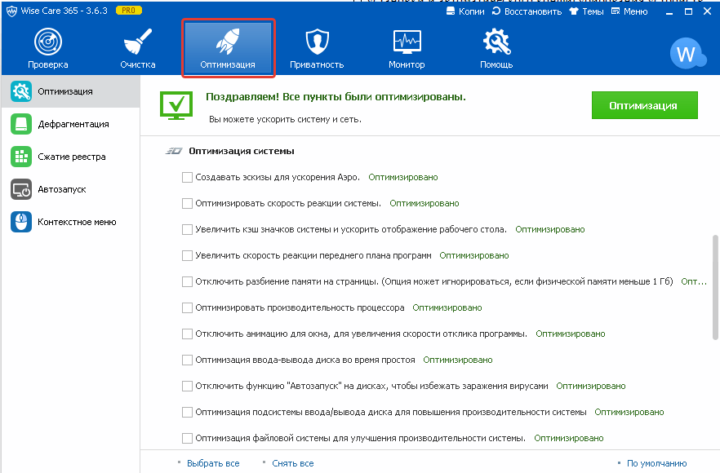Click the Оптимизация системы section header

click(242, 151)
